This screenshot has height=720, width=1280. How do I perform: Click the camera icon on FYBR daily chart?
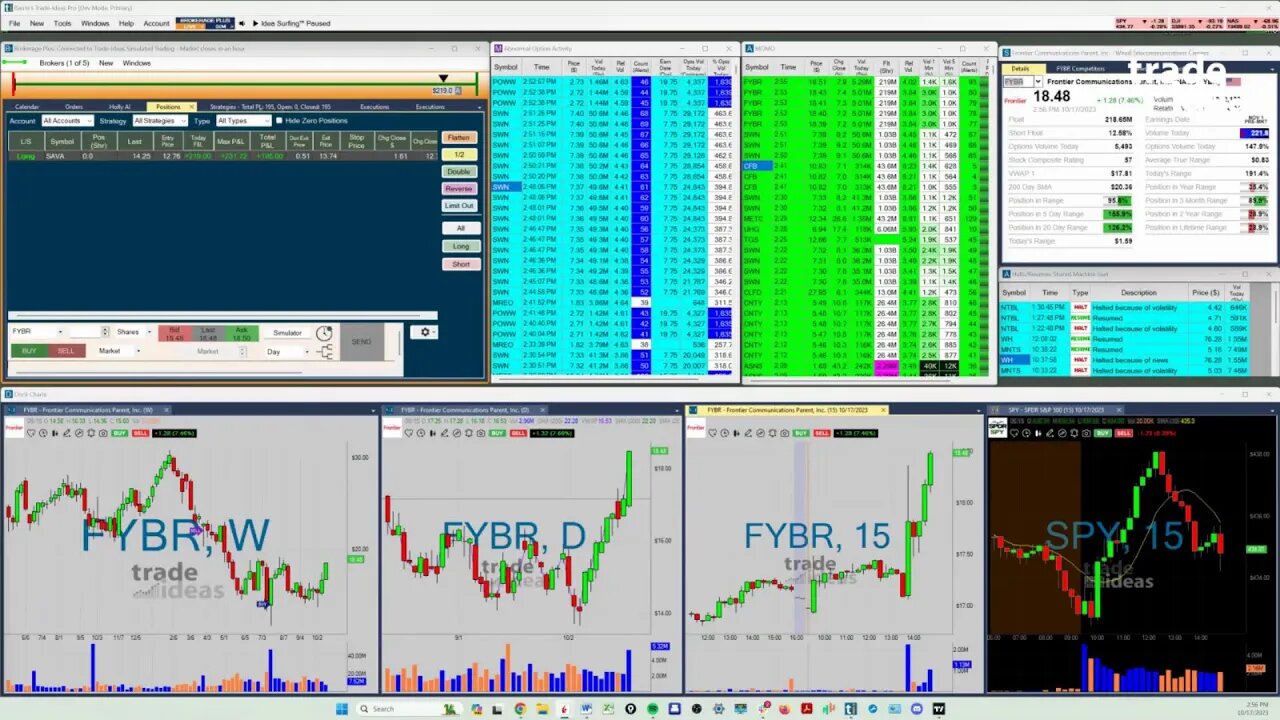point(481,433)
